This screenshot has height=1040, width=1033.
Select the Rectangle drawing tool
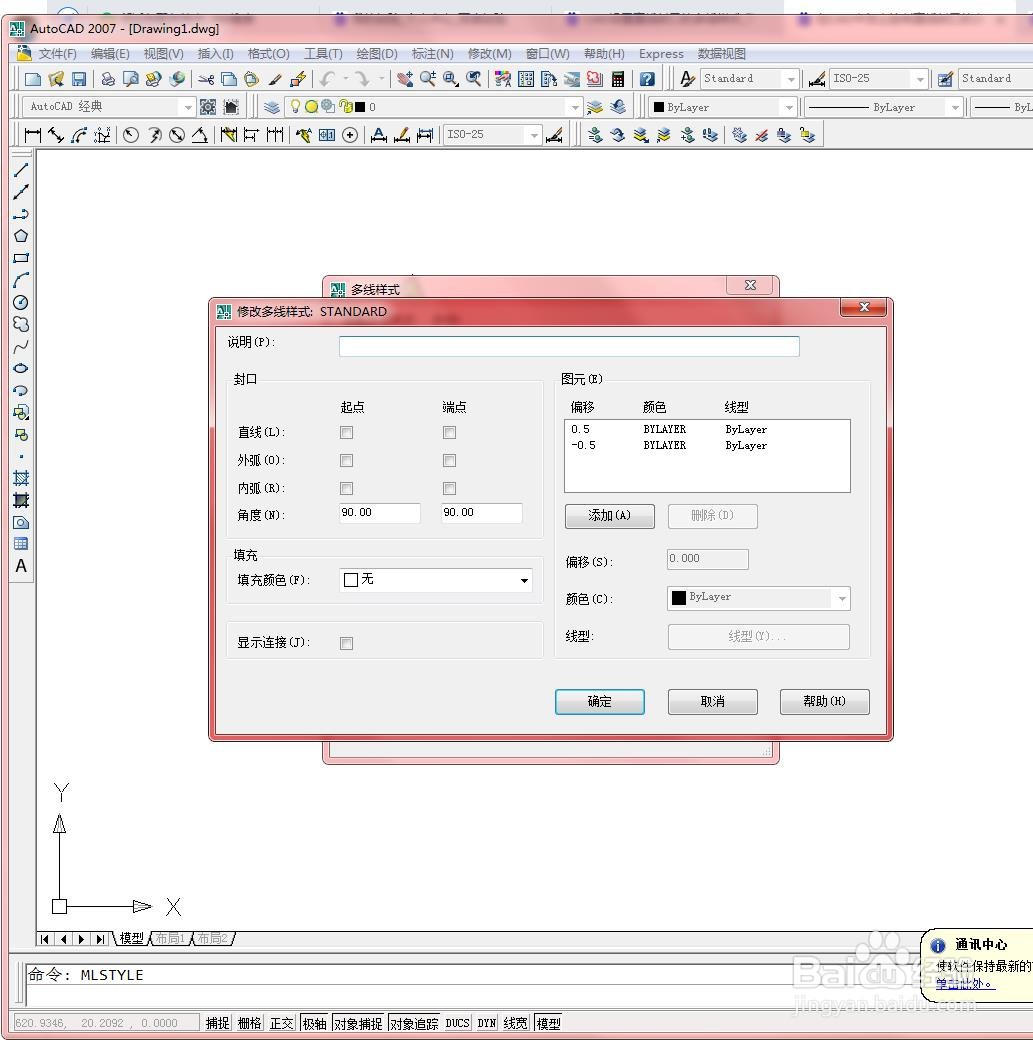click(21, 258)
